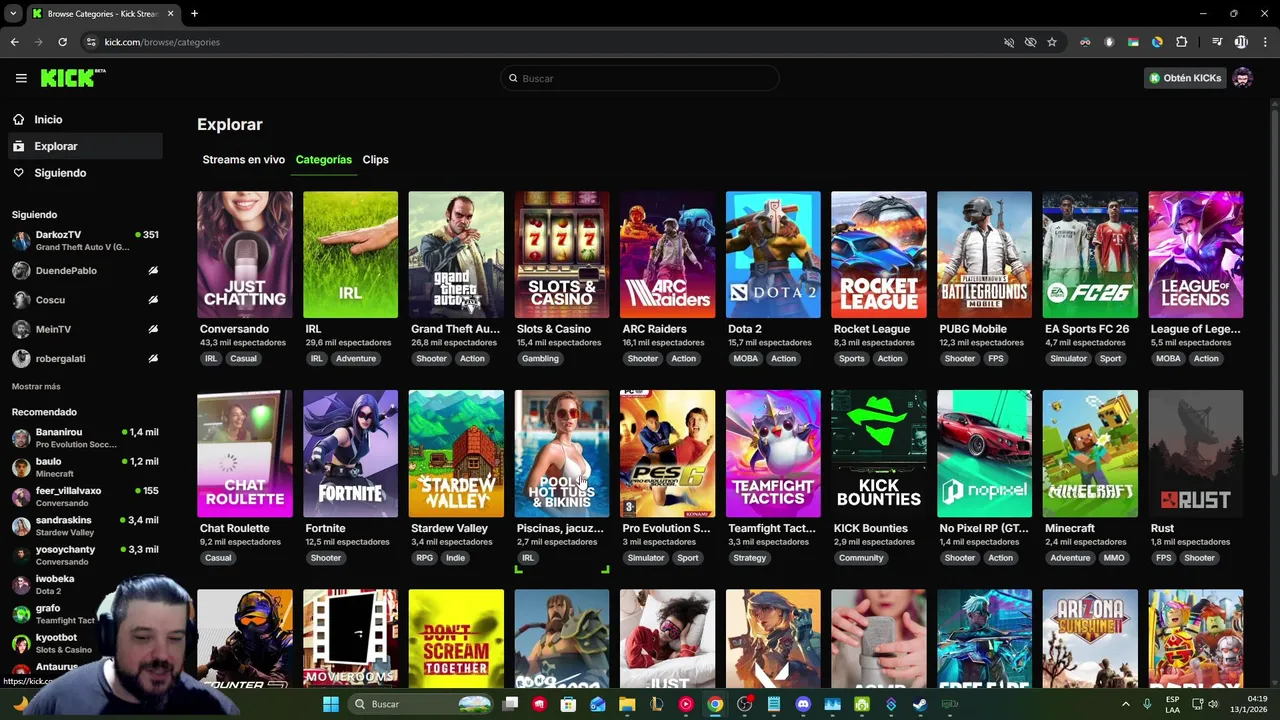The image size is (1280, 720).
Task: Open feer_villalvaxo channel in Recomendado
Action: pos(86,497)
